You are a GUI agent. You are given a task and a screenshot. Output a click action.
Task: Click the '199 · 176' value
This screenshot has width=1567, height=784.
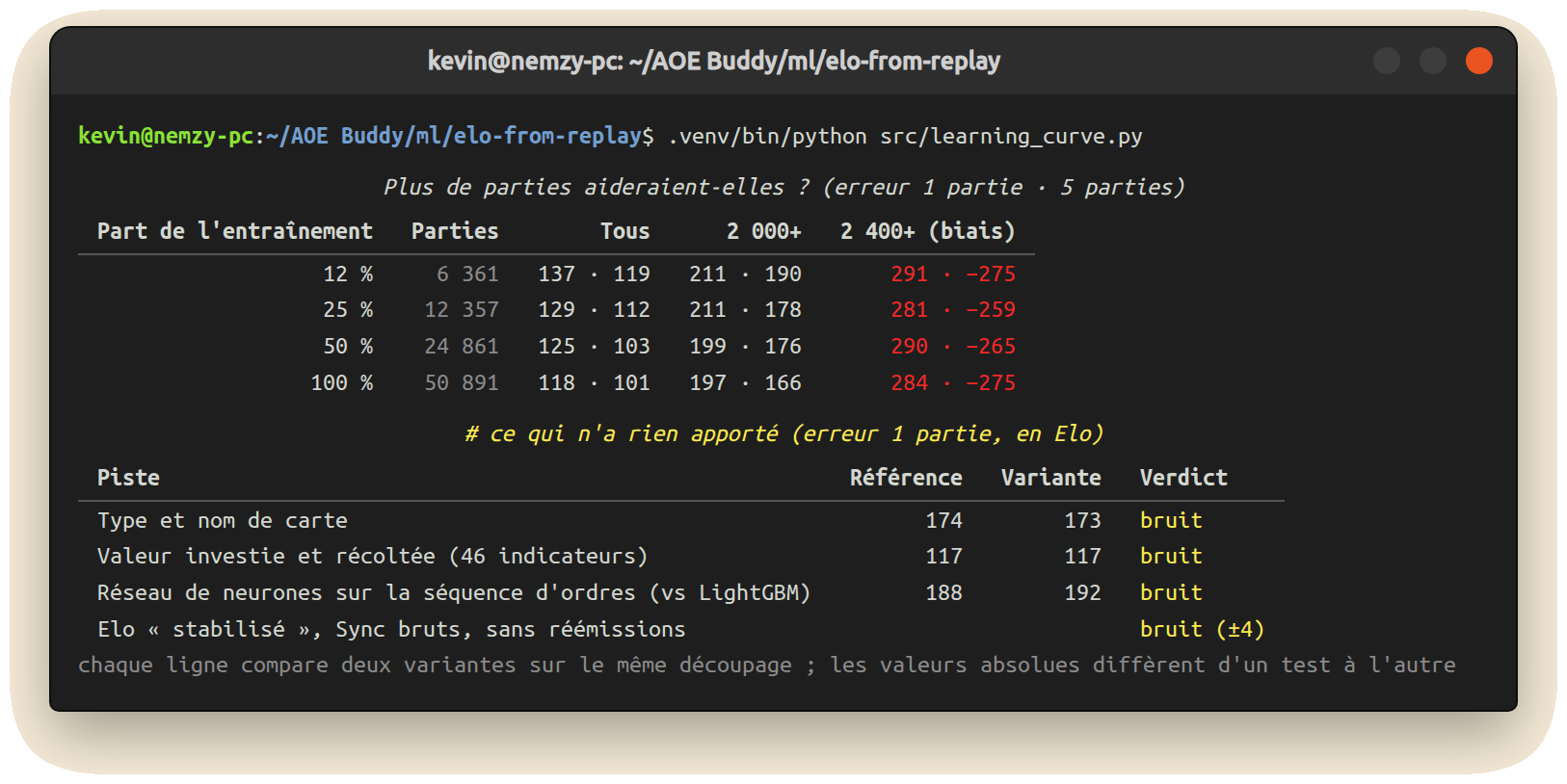point(745,347)
